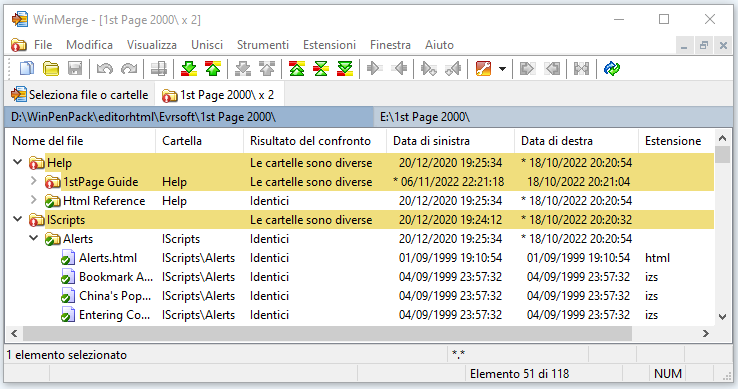The width and height of the screenshot is (738, 389).
Task: Click the Copy Left arrow icon
Action: pyautogui.click(x=399, y=69)
